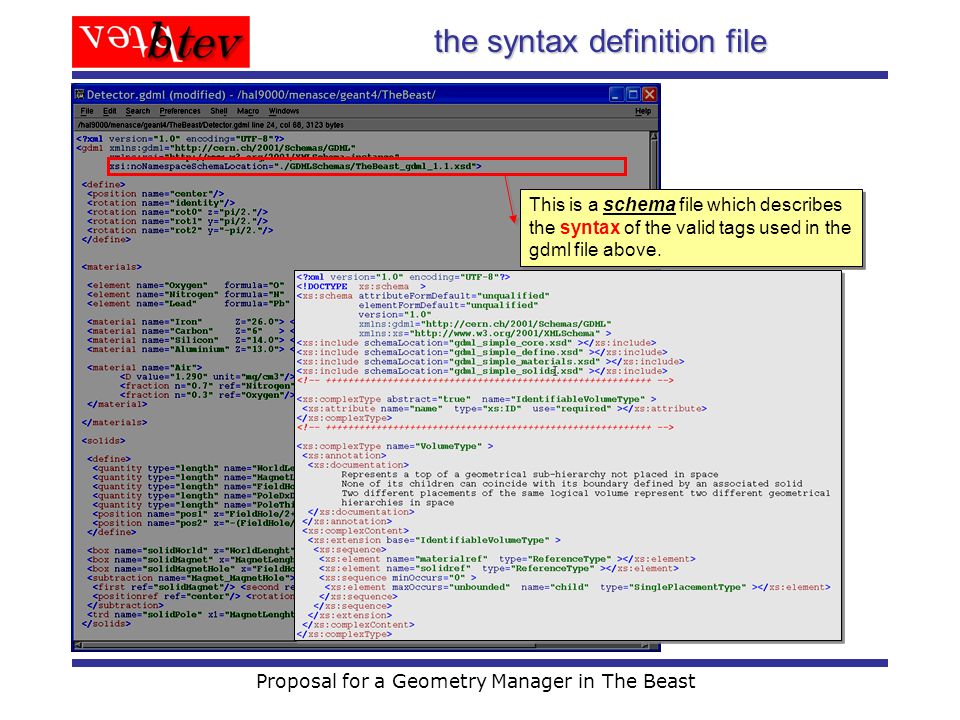
Task: Open the Preferences menu
Action: (180, 111)
